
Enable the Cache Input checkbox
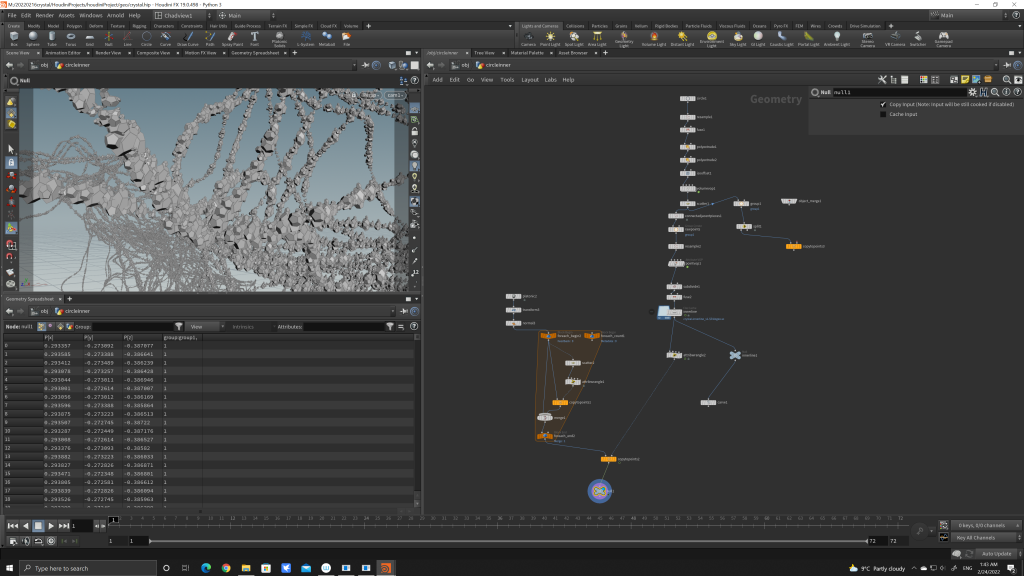click(883, 114)
